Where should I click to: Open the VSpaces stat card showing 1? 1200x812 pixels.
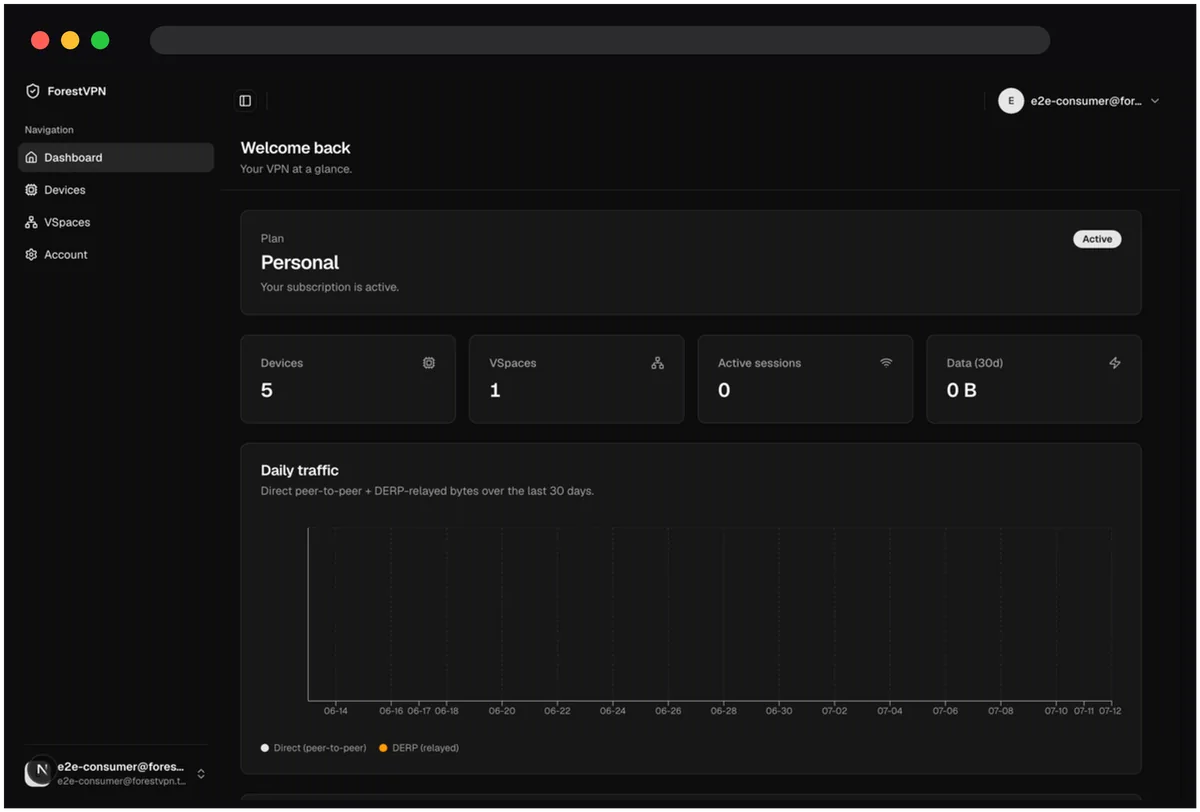point(576,379)
